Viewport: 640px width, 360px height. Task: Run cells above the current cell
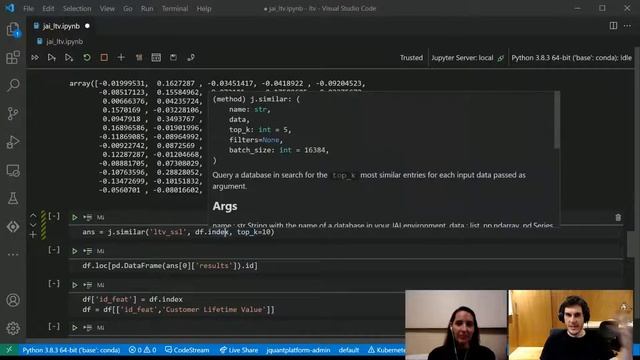[51, 58]
